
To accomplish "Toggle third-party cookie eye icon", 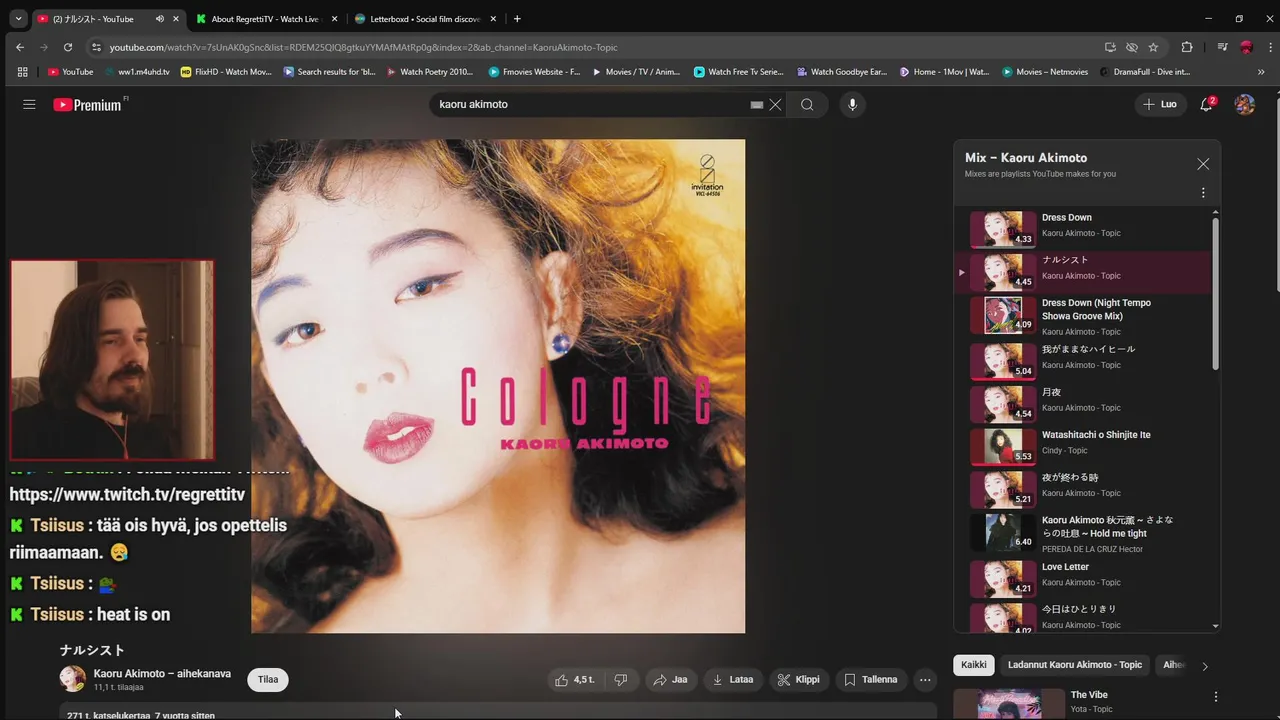I will coord(1132,47).
